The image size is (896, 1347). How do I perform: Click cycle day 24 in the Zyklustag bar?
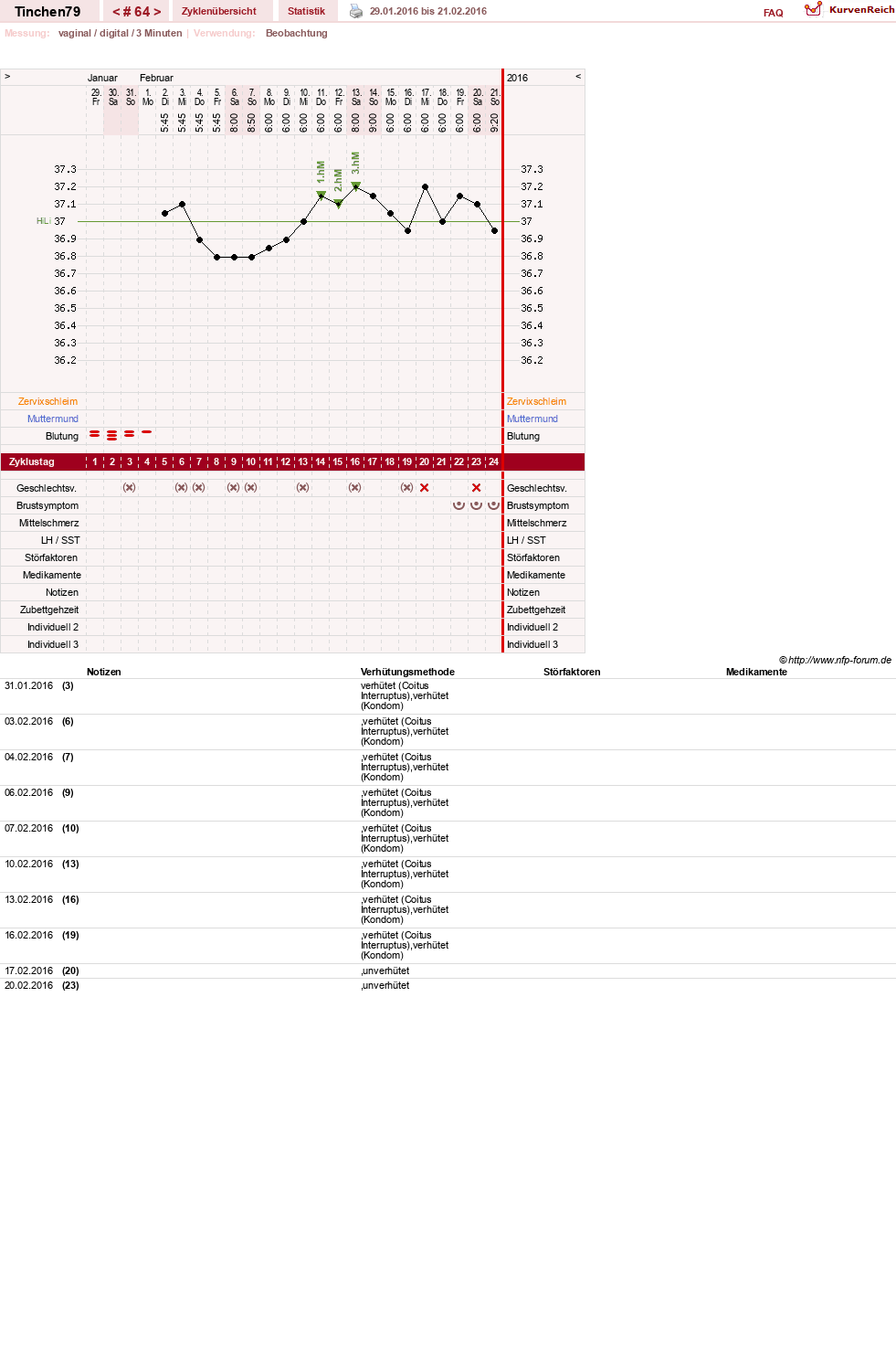[x=494, y=461]
